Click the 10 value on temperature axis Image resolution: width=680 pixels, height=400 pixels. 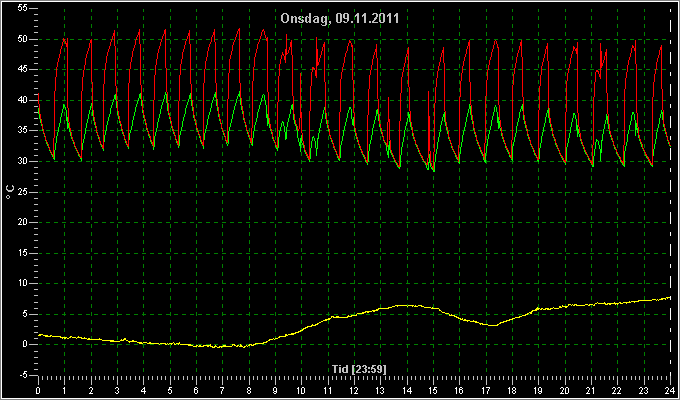(23, 283)
